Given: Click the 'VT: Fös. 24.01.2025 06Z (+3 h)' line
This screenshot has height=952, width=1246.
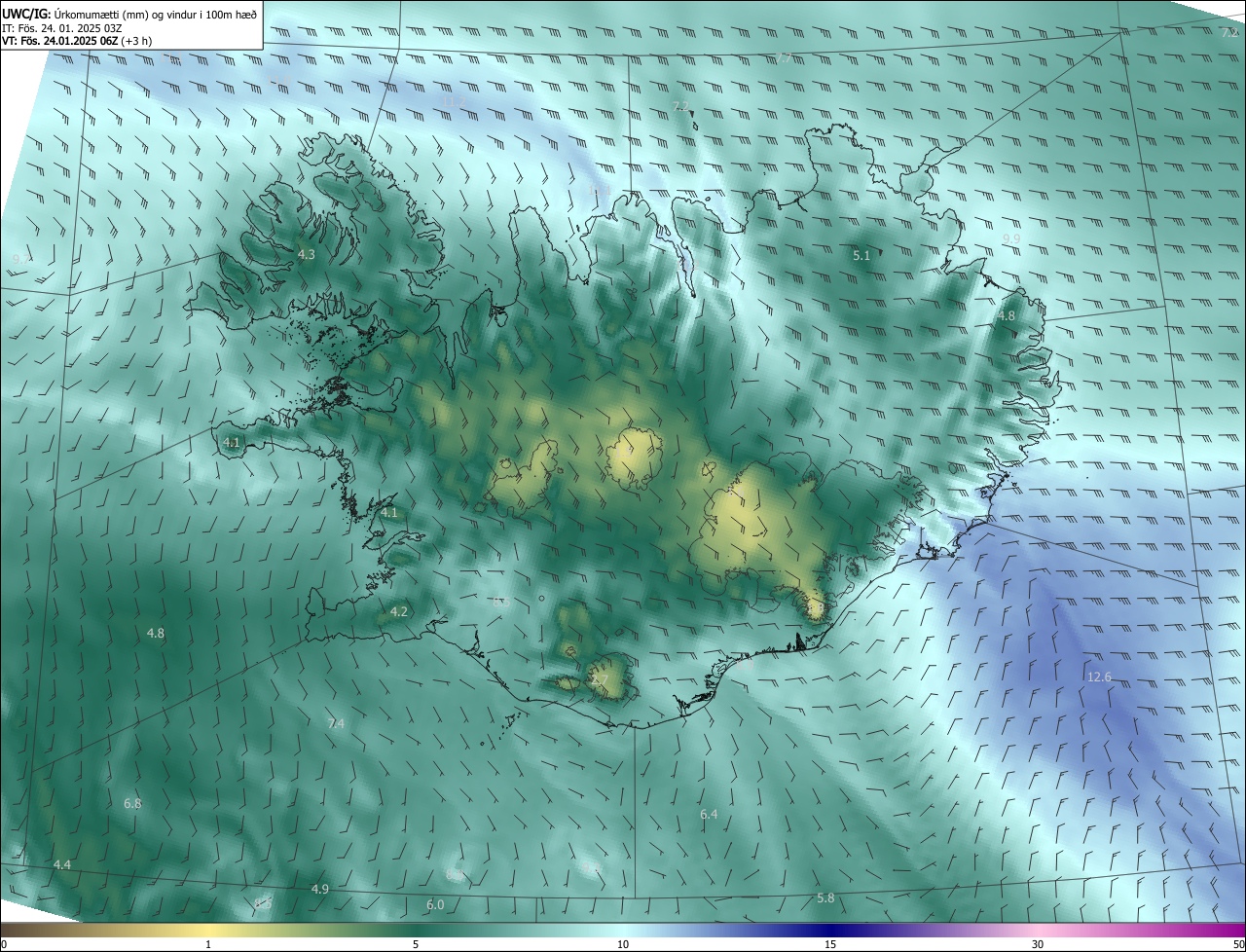Looking at the screenshot, I should [x=77, y=41].
